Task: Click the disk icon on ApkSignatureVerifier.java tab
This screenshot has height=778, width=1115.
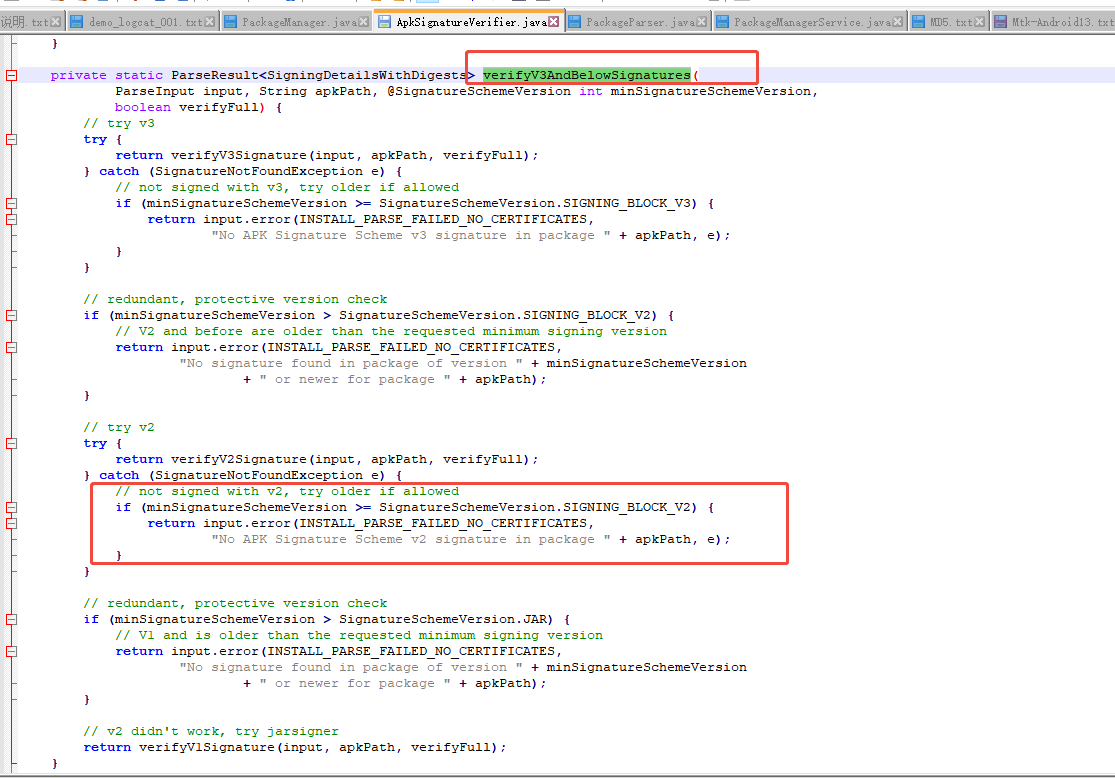Action: 385,22
